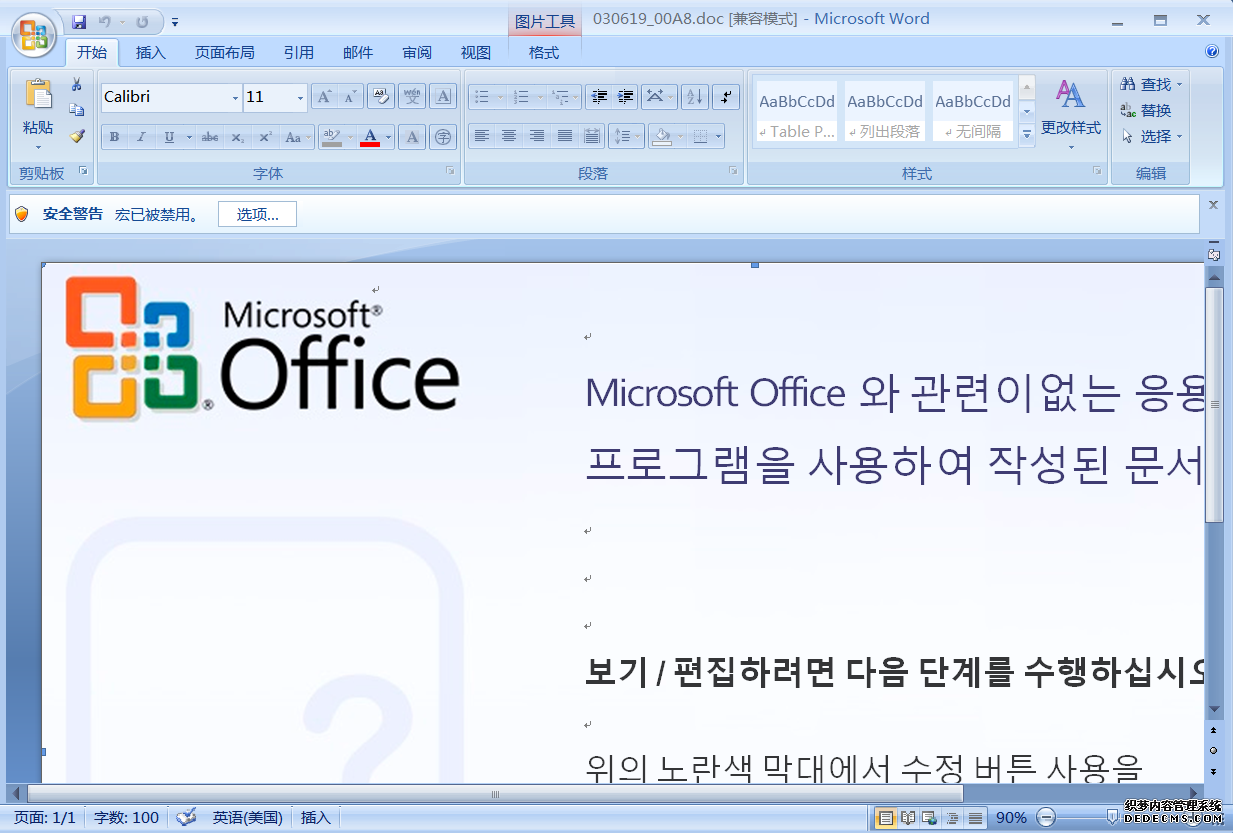Open Word help question mark icon
Viewport: 1233px width, 833px height.
(x=1212, y=52)
